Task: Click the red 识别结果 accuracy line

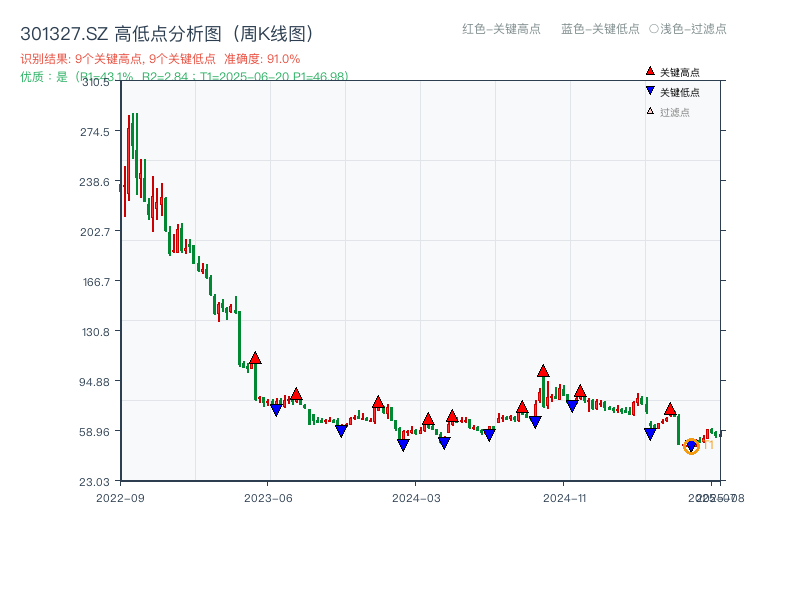Action: (160, 59)
